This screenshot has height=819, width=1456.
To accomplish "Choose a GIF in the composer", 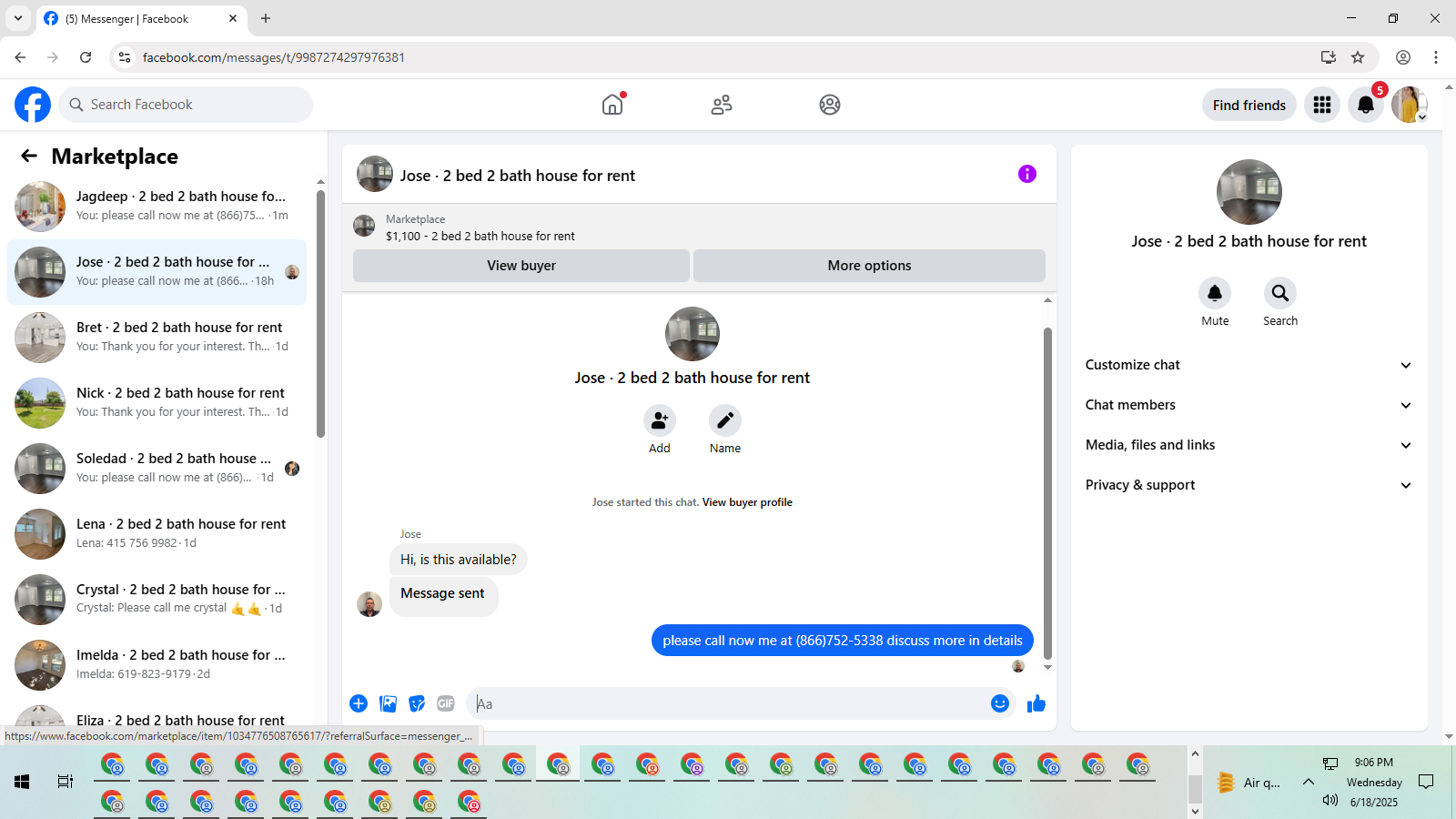I will pyautogui.click(x=446, y=703).
